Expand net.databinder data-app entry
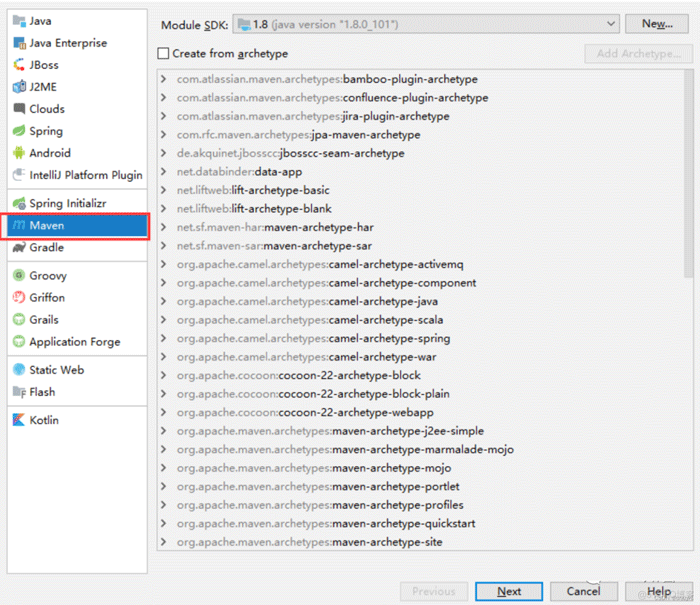Viewport: 700px width, 605px height. coord(163,171)
